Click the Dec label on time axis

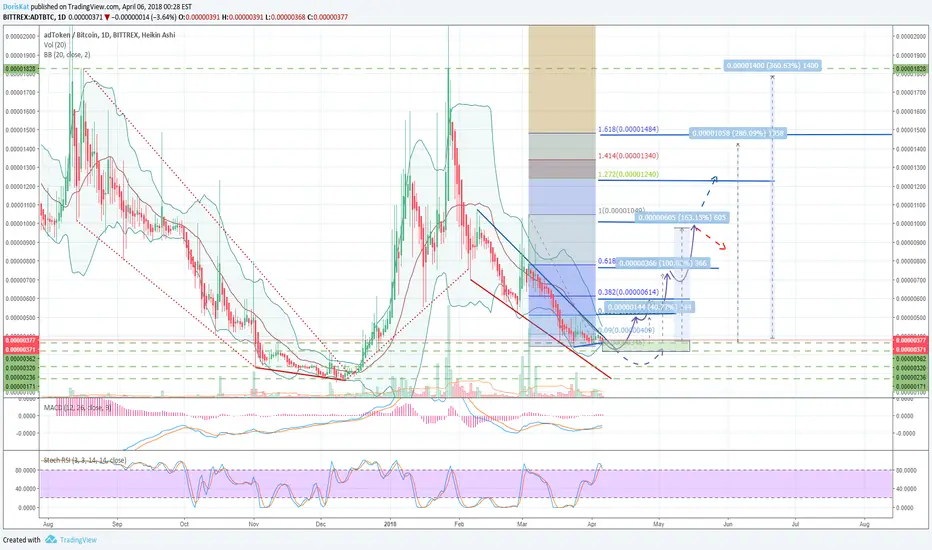click(320, 524)
